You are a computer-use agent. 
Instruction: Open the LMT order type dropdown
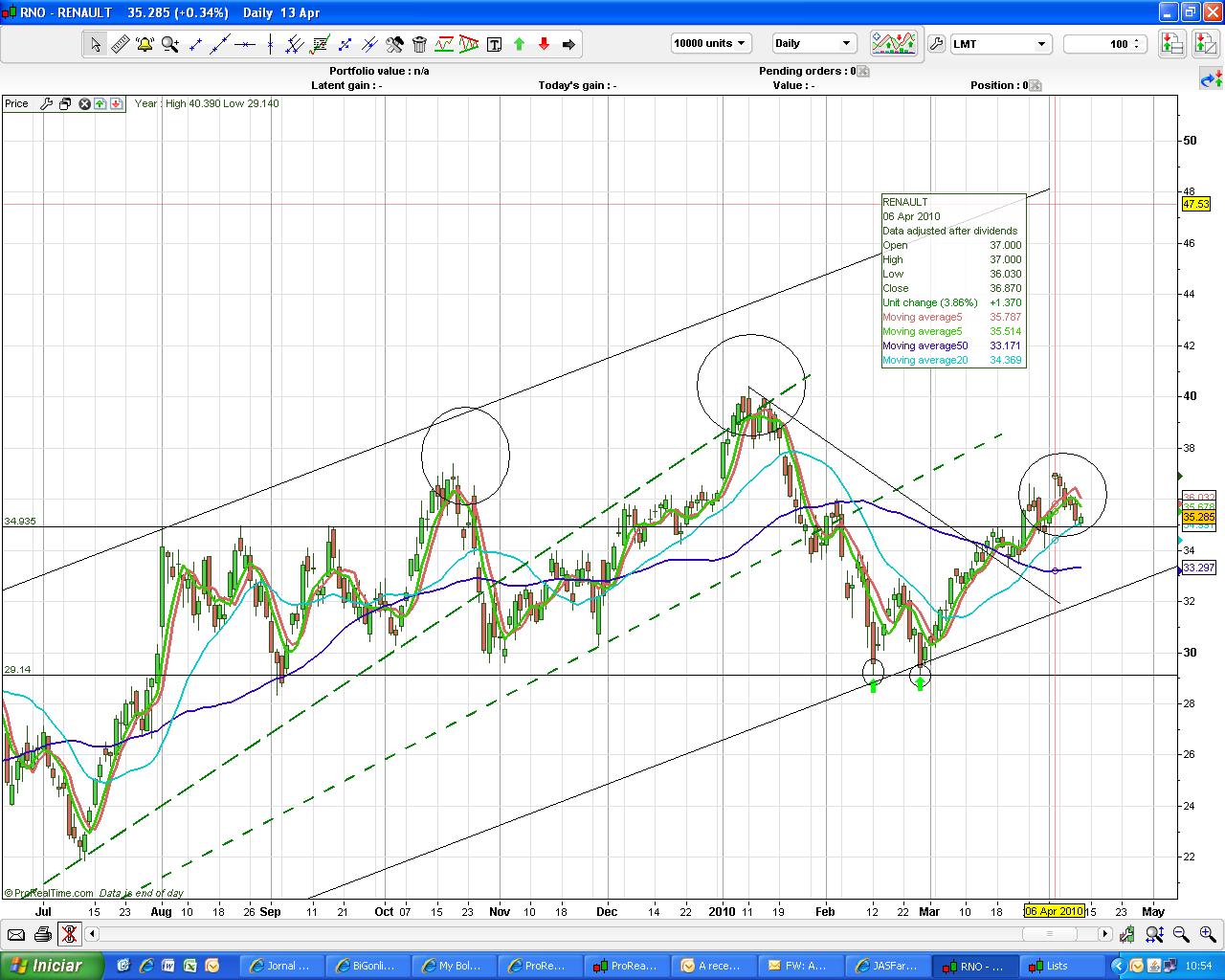coord(1001,43)
